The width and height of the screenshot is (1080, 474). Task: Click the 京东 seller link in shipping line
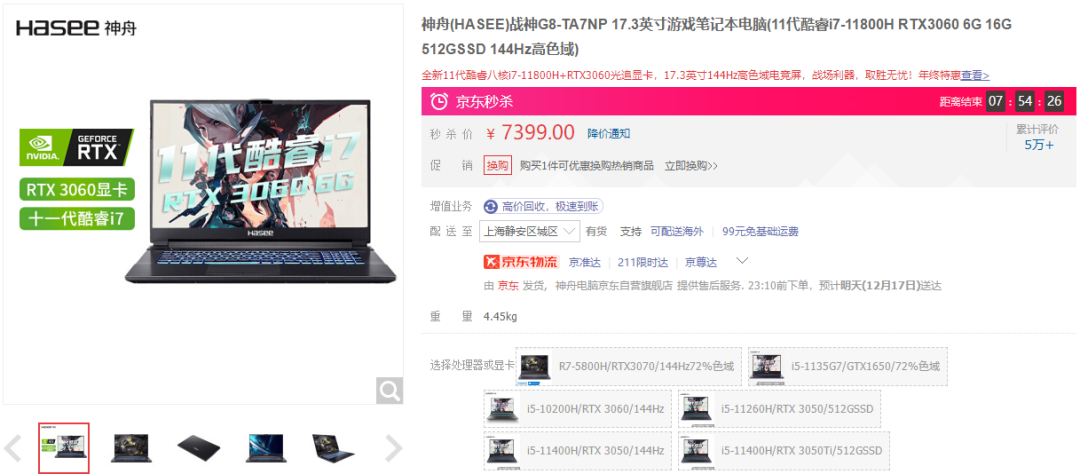[508, 285]
